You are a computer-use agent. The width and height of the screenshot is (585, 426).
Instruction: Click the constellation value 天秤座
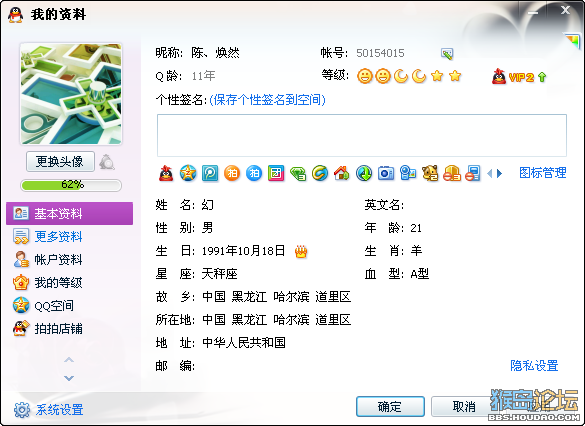220,274
